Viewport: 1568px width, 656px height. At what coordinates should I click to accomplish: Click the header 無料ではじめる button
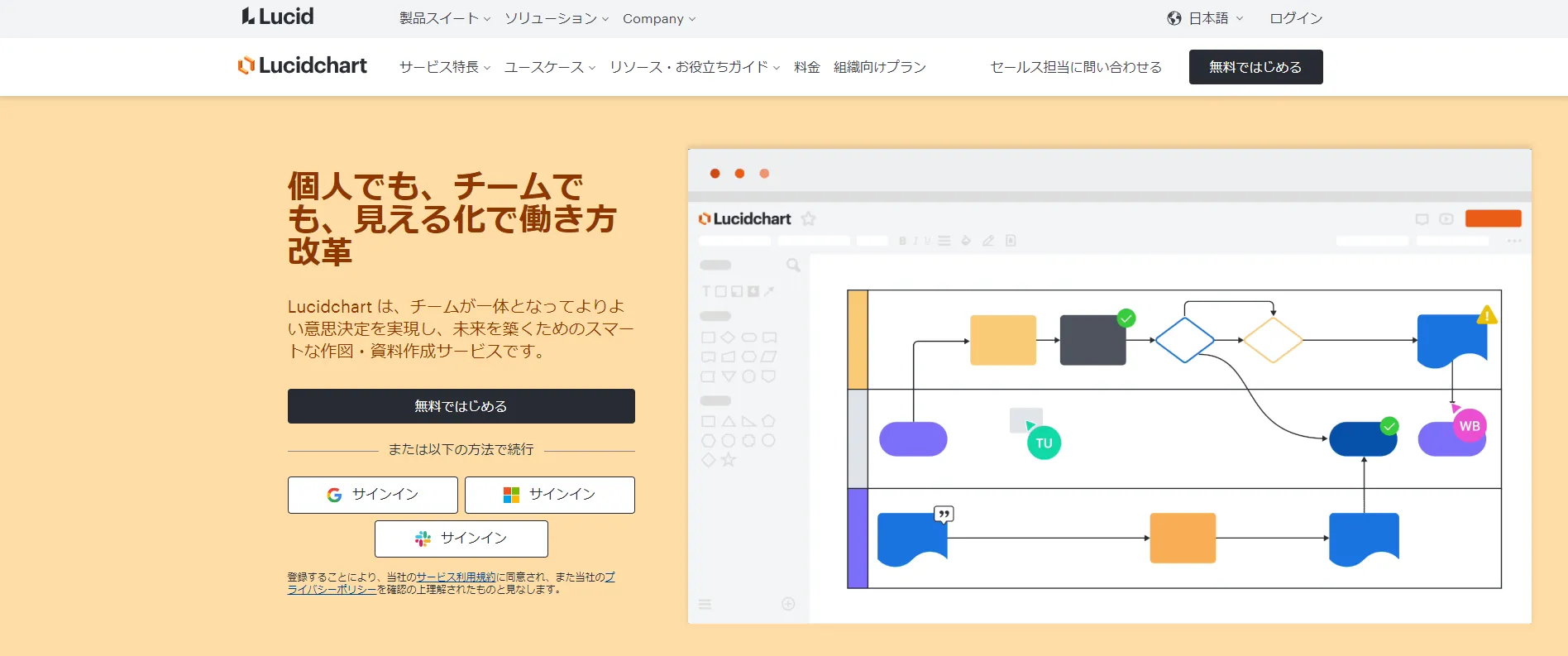coord(1255,67)
